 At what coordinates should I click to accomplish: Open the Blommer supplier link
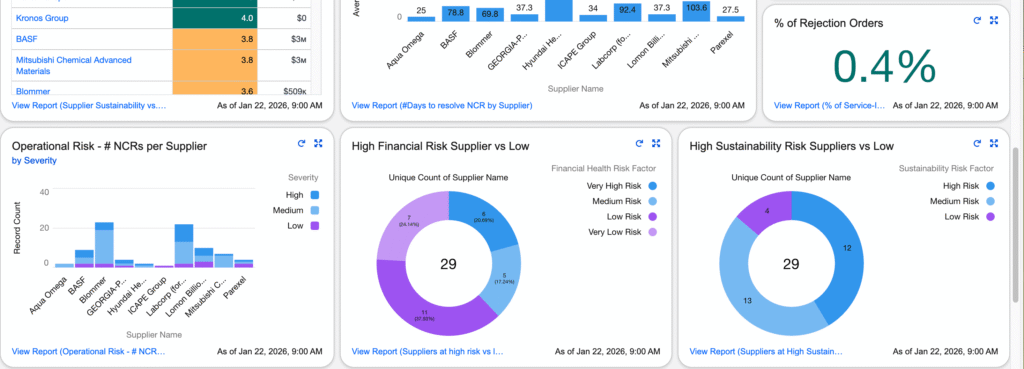33,91
